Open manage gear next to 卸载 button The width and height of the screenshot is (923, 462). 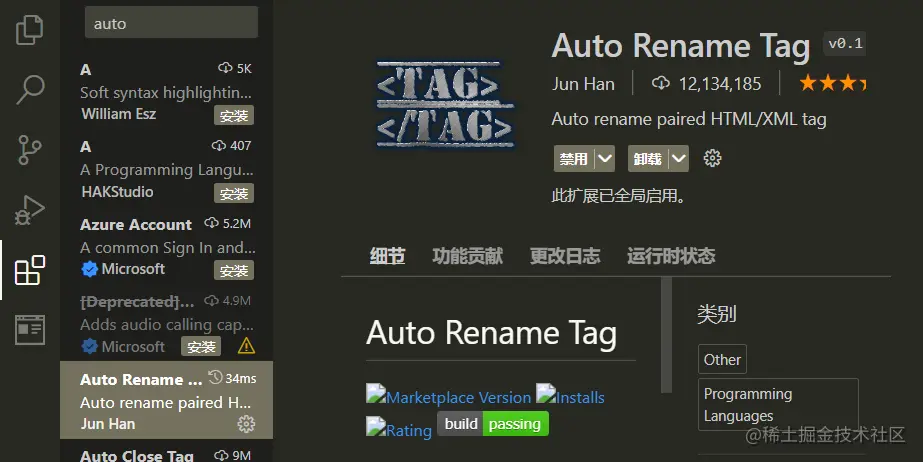click(x=712, y=158)
